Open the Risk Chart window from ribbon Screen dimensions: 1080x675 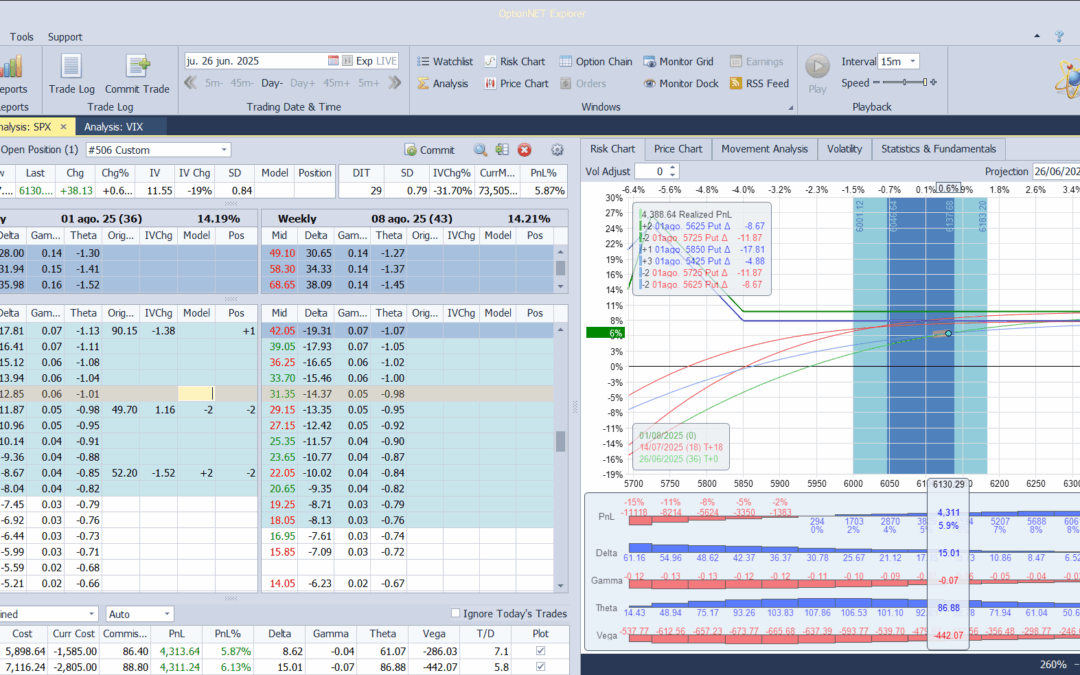coord(515,61)
